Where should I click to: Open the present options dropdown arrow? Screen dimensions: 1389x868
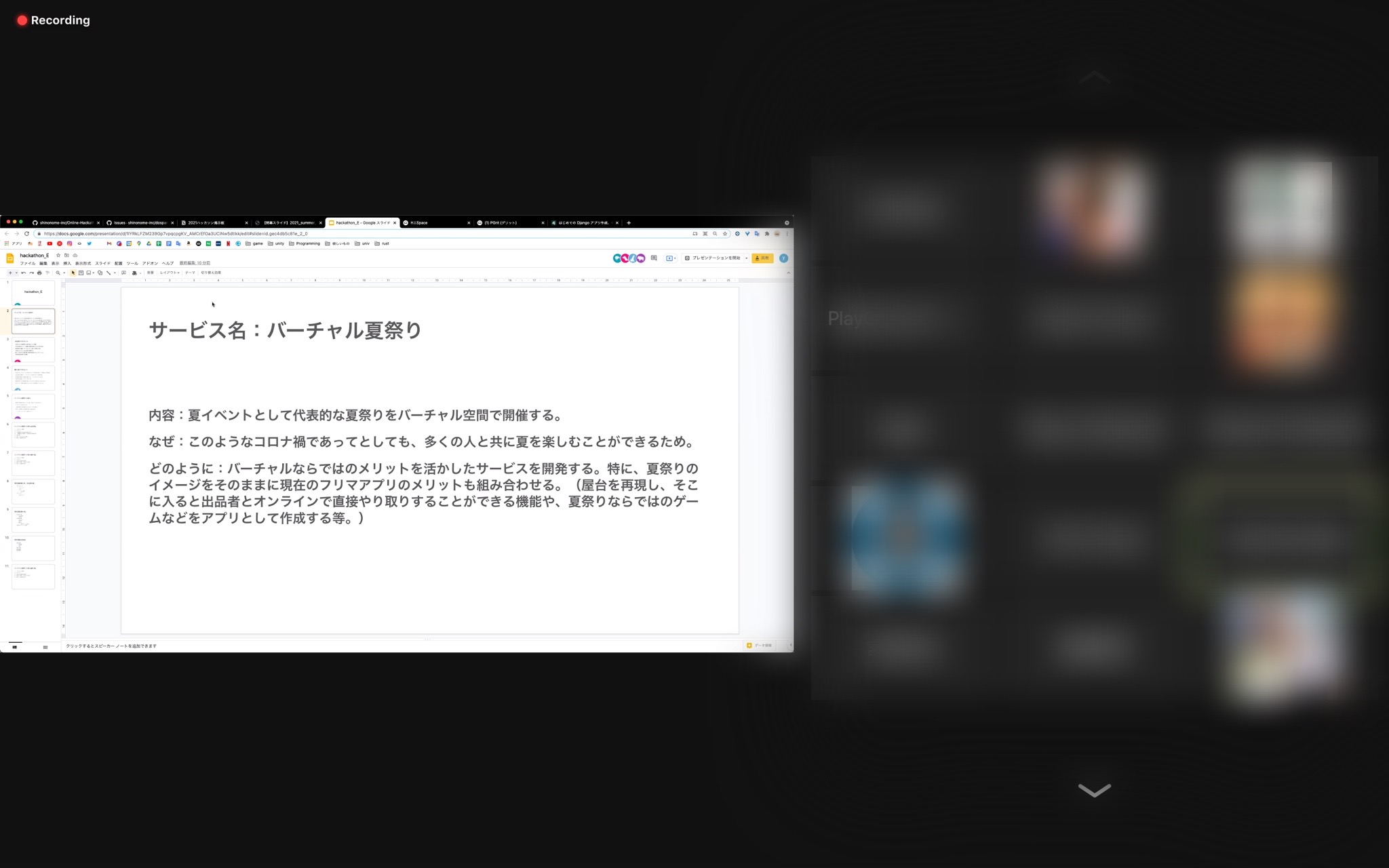coord(747,258)
